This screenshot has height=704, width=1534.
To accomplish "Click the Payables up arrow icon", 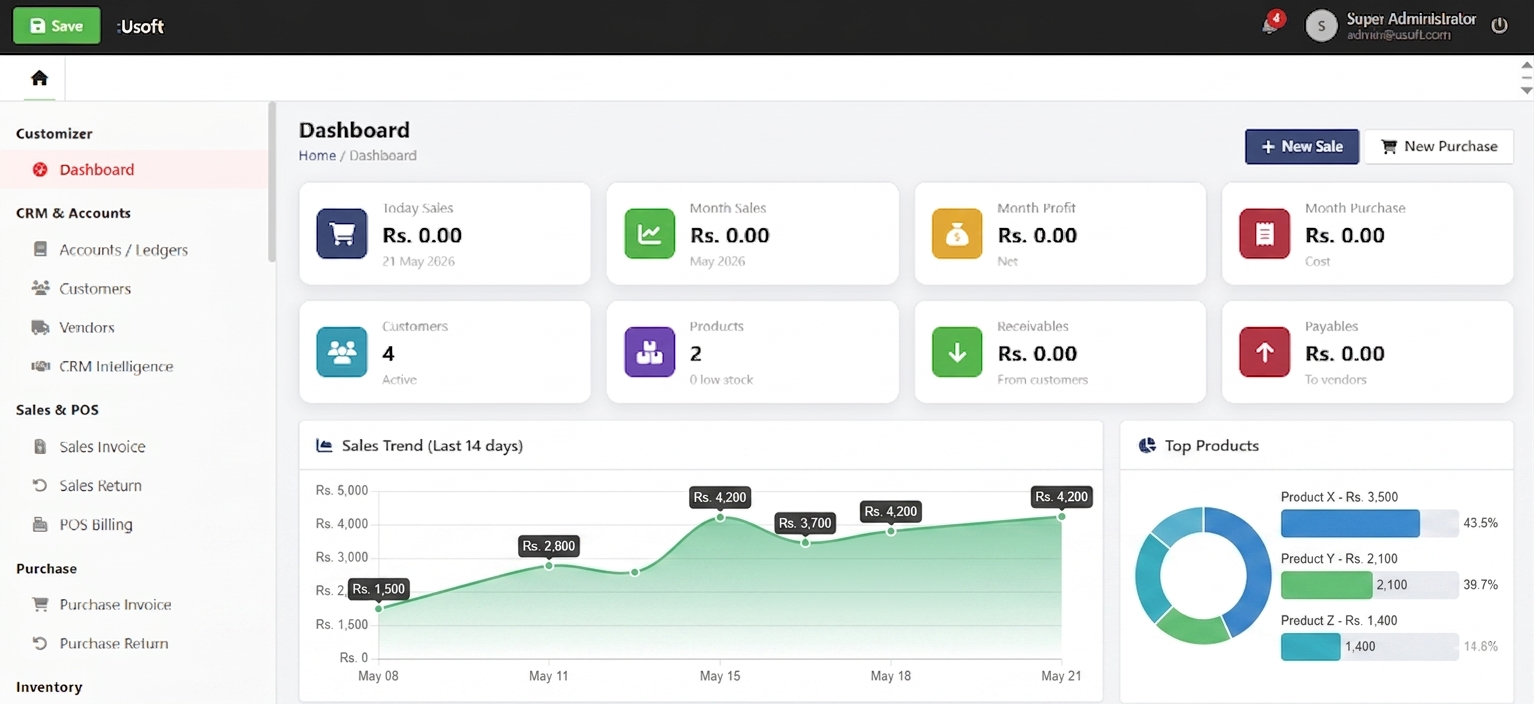I will [x=1265, y=352].
